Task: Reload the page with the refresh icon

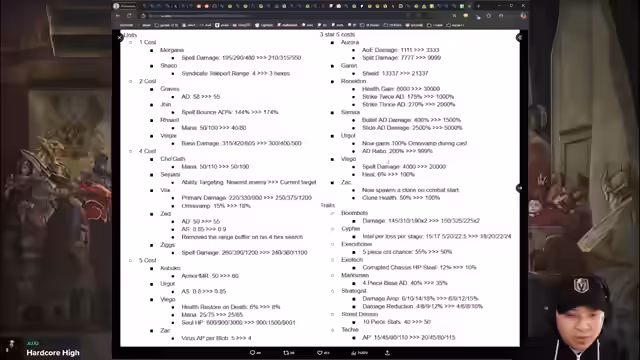Action: pos(129,16)
